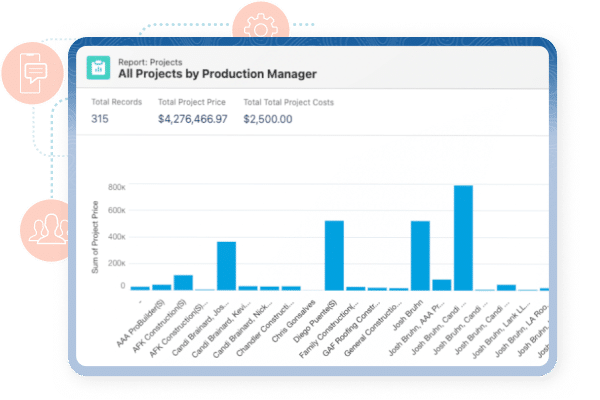Open the 'Report: Projects' label
The image size is (600, 400).
[150, 62]
